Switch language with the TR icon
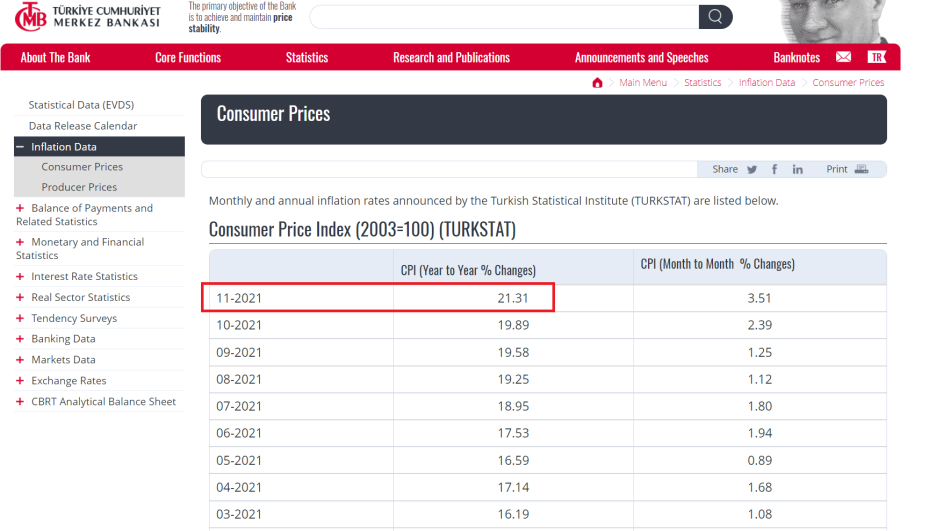Viewport: 936px width, 531px height. pos(876,57)
